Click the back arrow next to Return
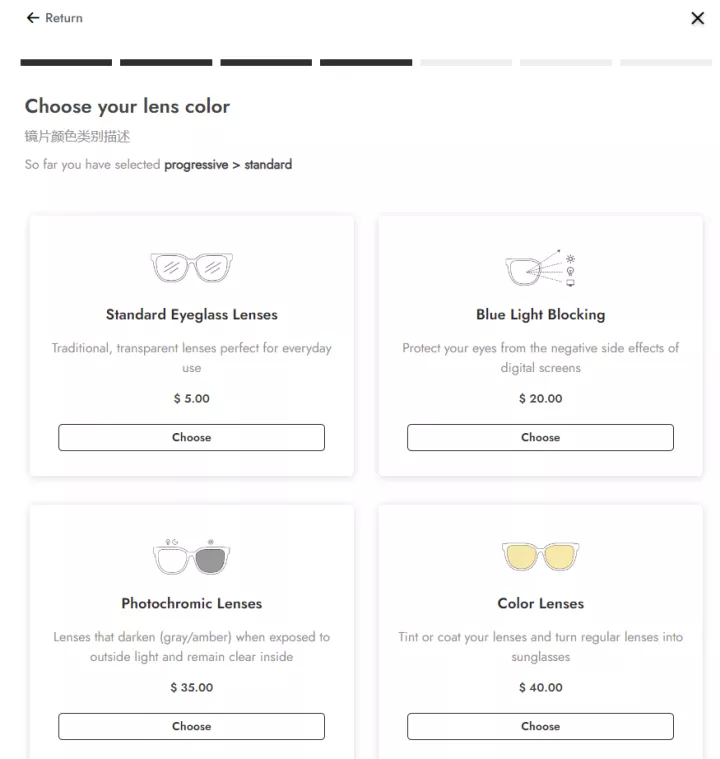Viewport: 720px width, 759px height. 32,18
